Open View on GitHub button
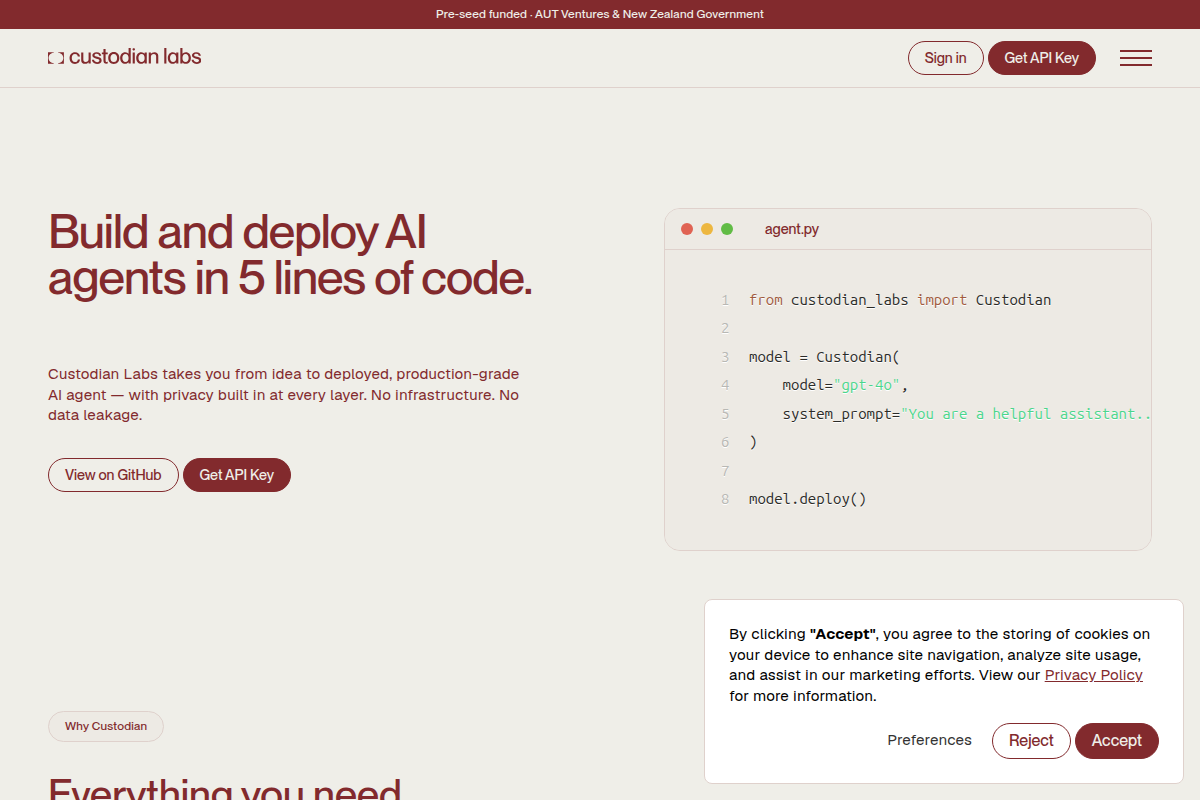The image size is (1200, 800). [x=113, y=475]
